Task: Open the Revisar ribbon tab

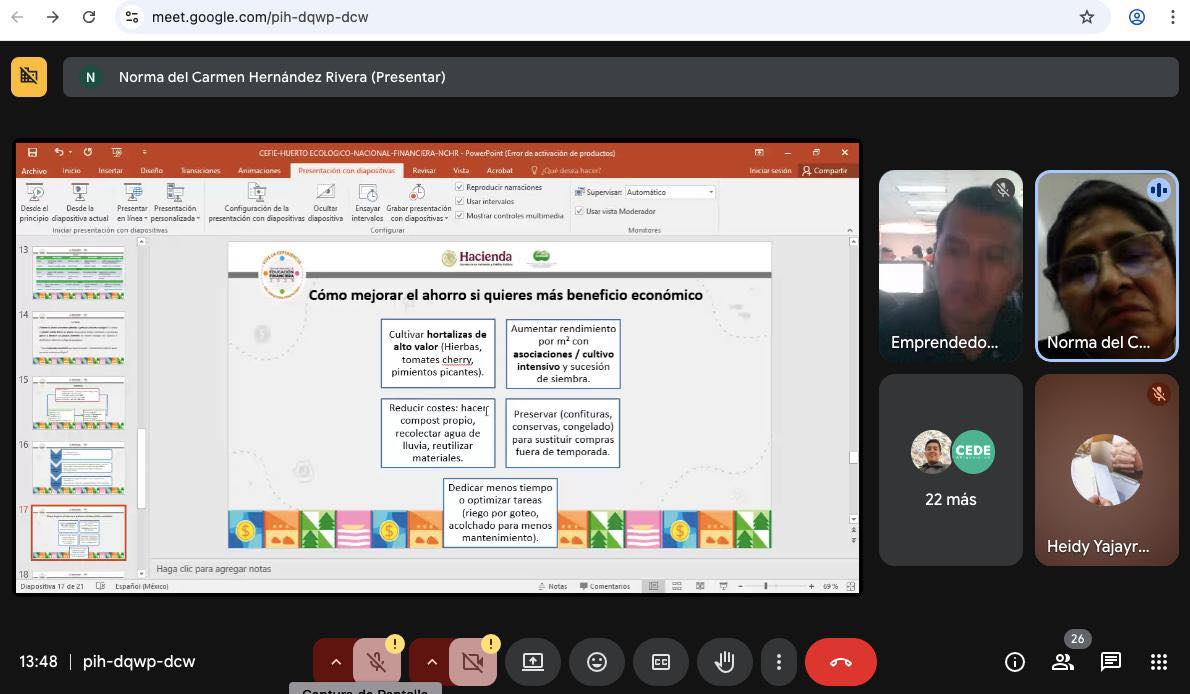Action: click(423, 171)
